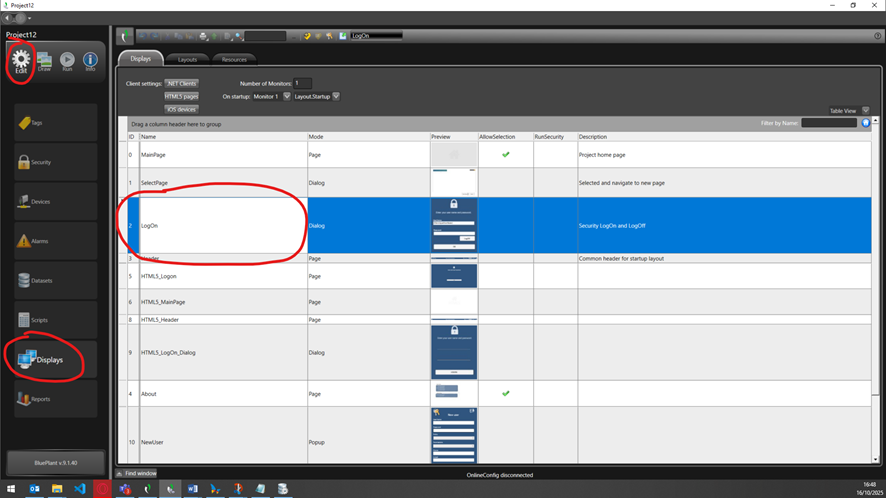Expand the Monitor 1 startup dropdown
Viewport: 886px width, 498px height.
pos(287,96)
